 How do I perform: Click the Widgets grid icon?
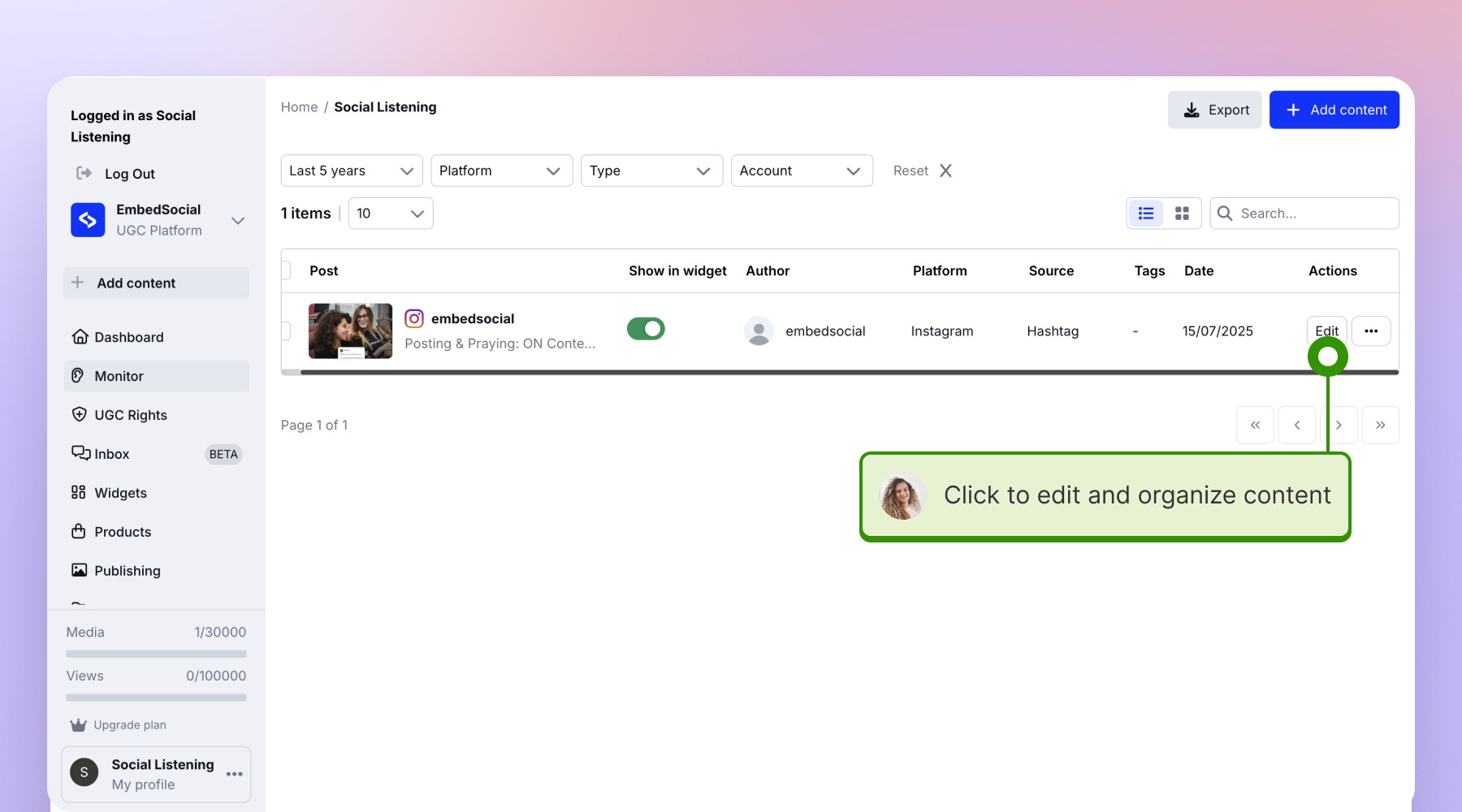[x=79, y=492]
